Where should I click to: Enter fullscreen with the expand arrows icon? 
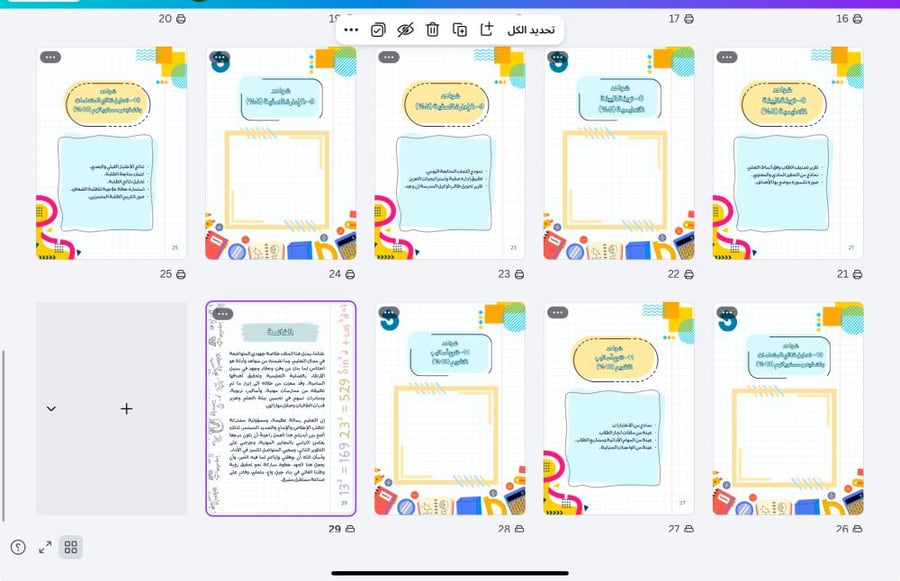click(45, 547)
